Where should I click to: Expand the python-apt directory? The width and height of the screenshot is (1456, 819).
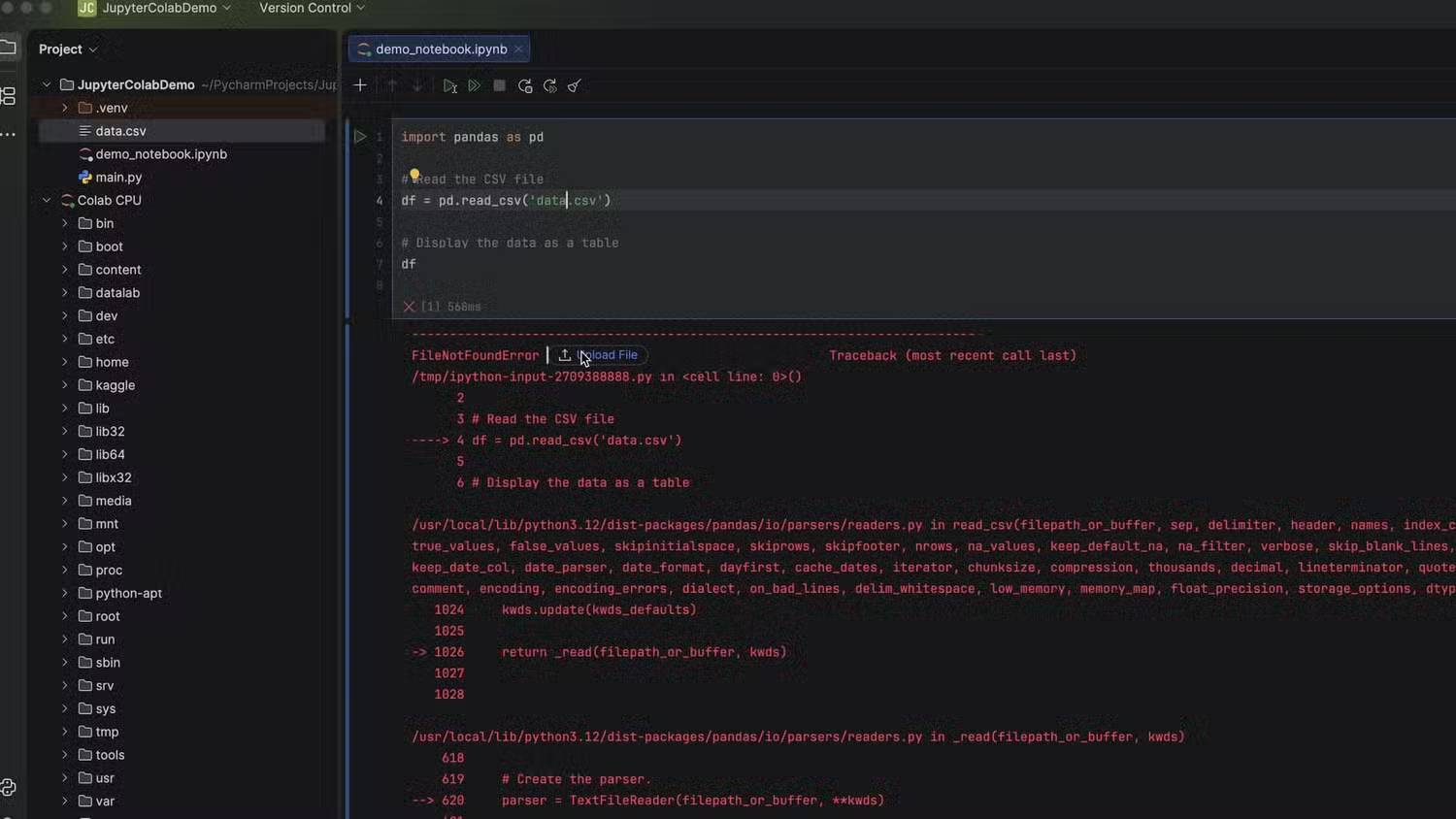pyautogui.click(x=64, y=593)
